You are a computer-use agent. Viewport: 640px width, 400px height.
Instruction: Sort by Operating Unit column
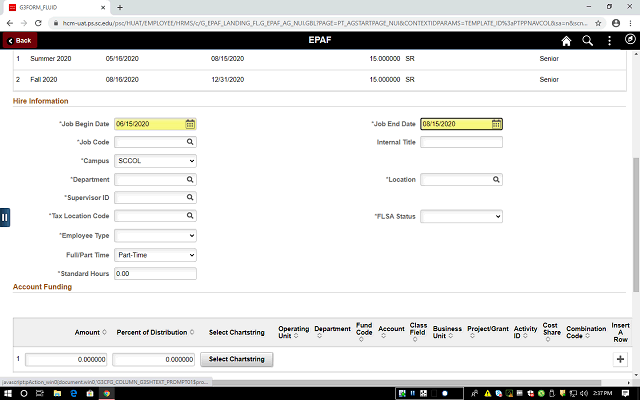pyautogui.click(x=293, y=332)
